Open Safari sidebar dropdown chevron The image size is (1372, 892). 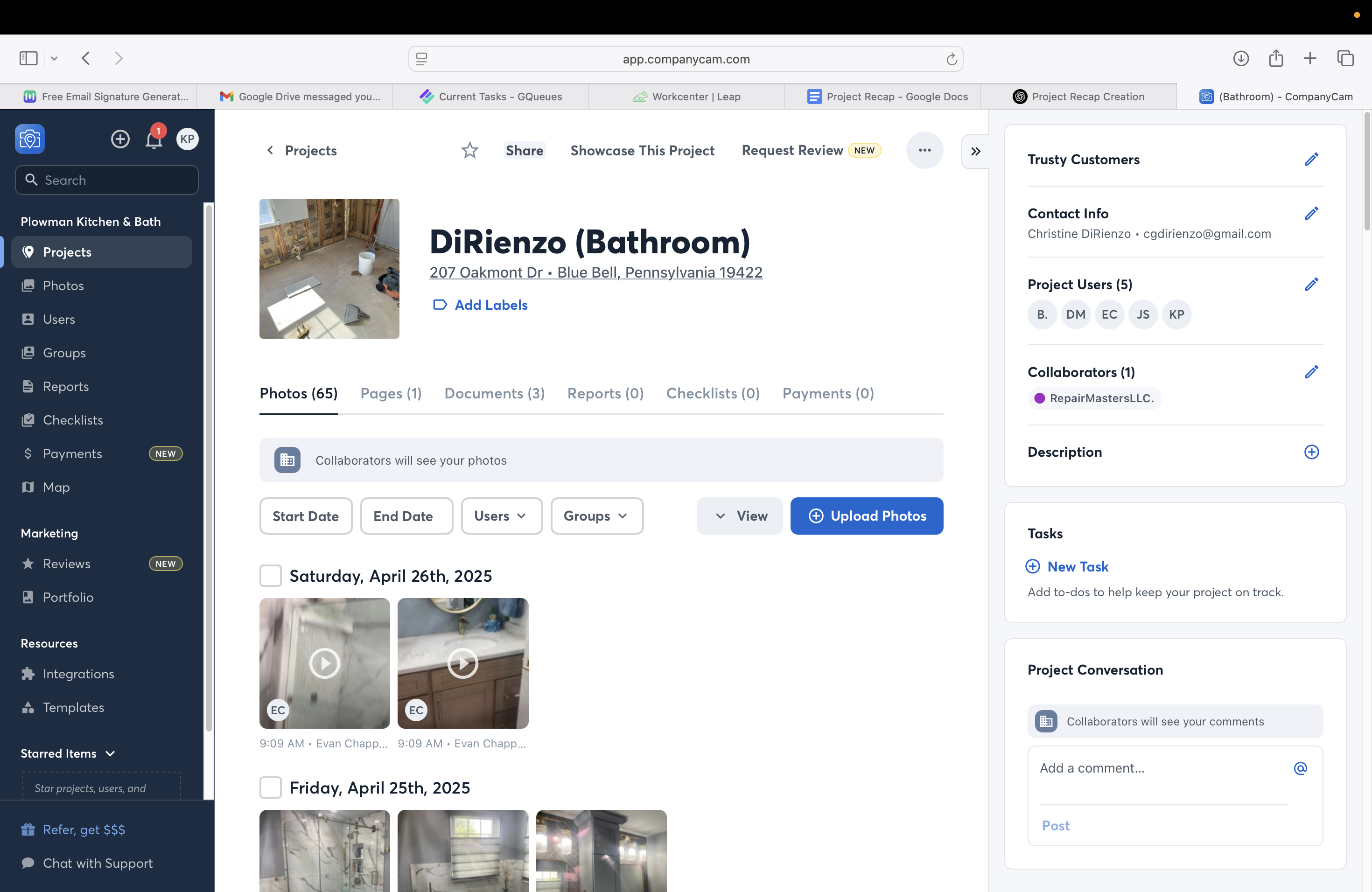pyautogui.click(x=54, y=58)
